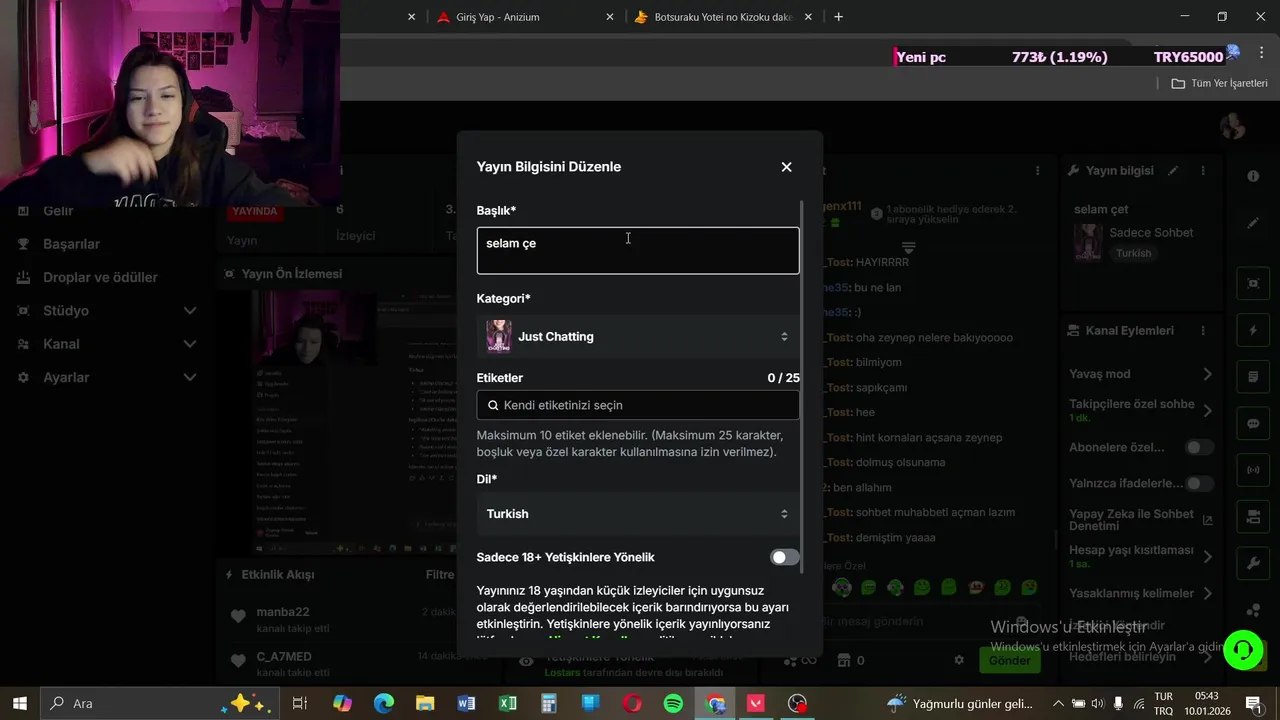Click the search icon in the Etiketler field
Image resolution: width=1280 pixels, height=720 pixels.
(493, 405)
